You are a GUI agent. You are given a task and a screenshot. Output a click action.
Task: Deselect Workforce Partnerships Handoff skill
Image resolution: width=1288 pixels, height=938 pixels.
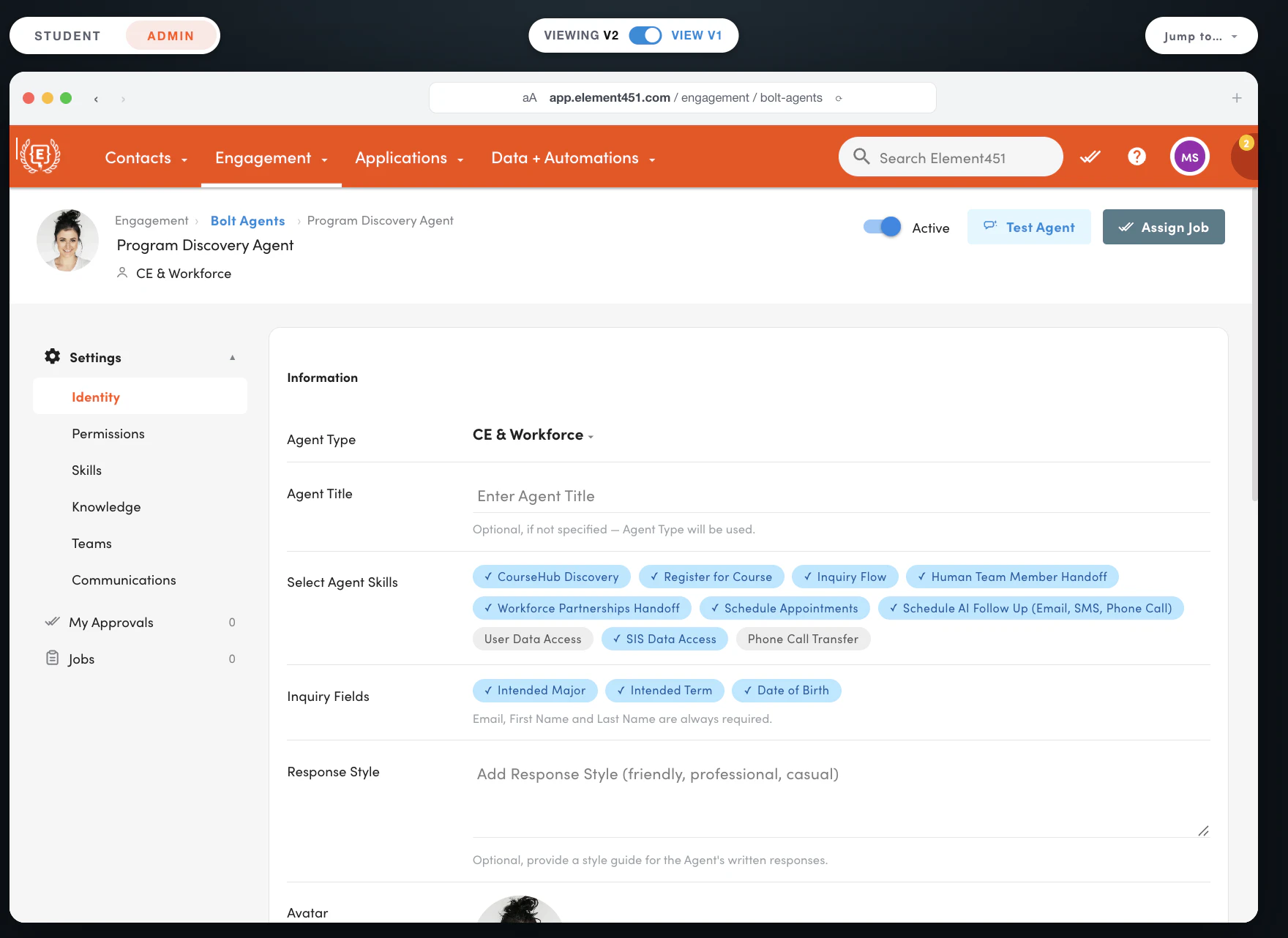click(583, 608)
